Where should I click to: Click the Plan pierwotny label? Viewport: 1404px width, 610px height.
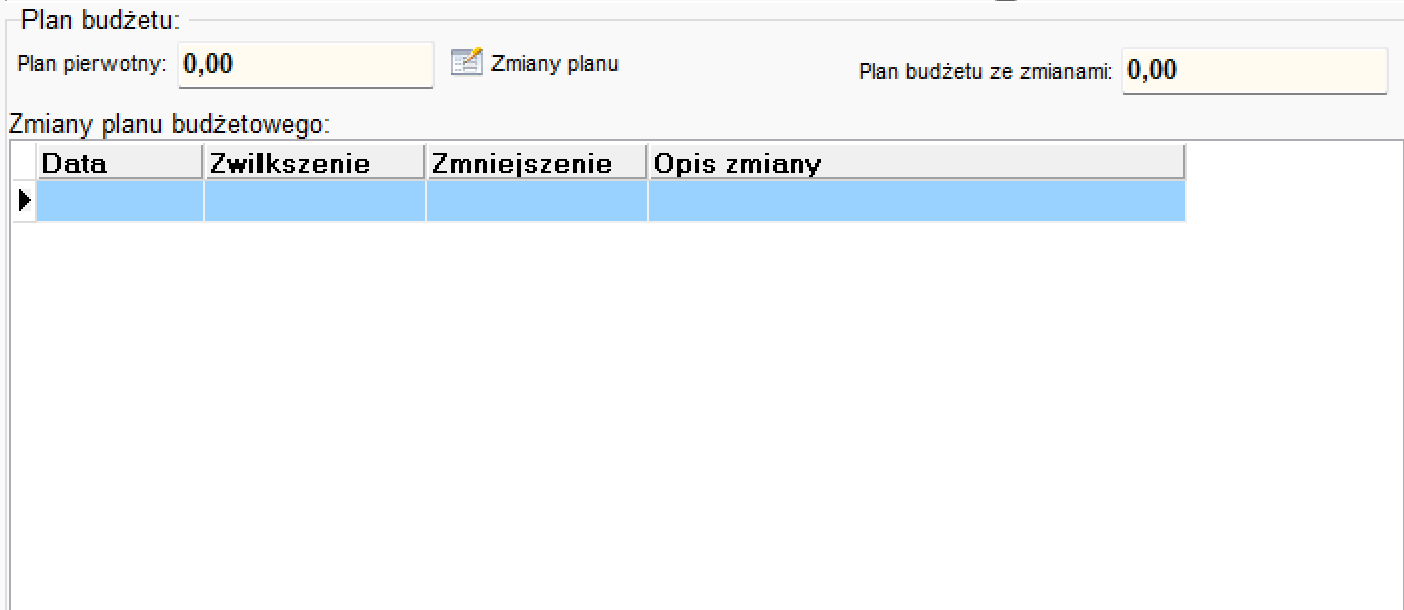(92, 63)
